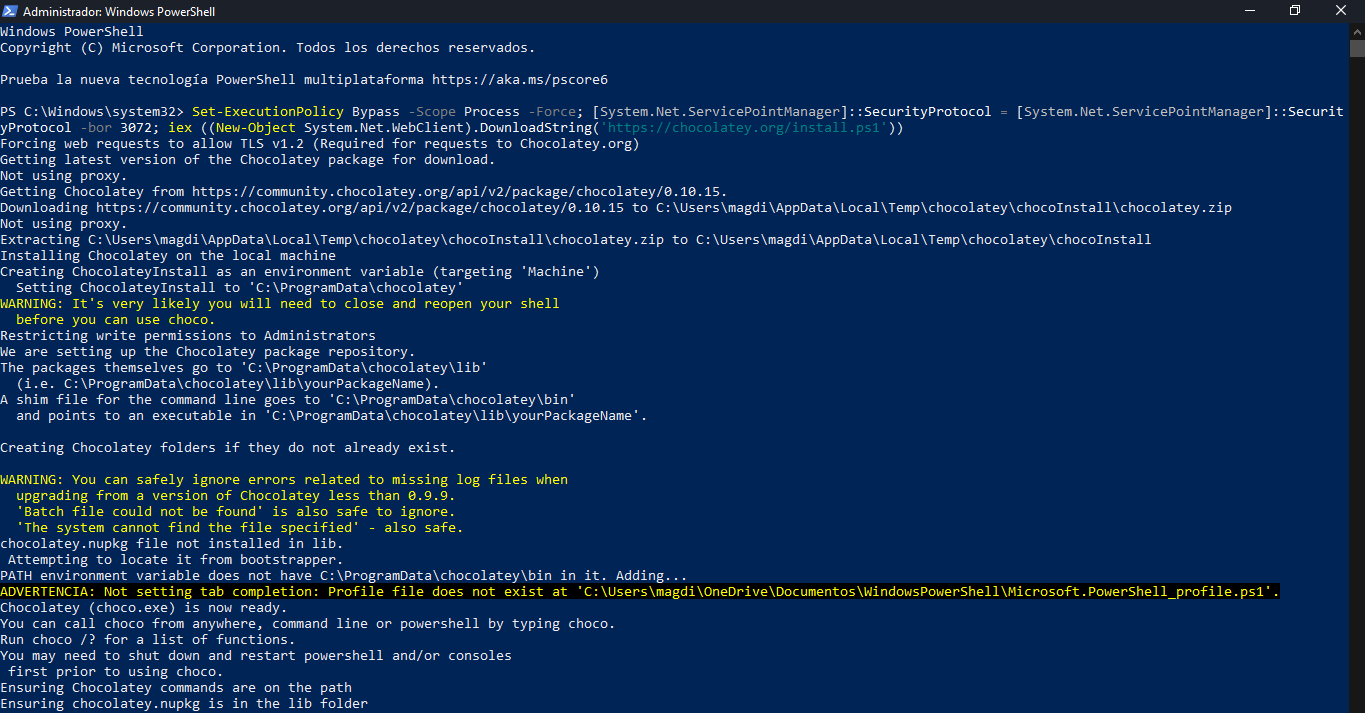Screen dimensions: 1365x713
Task: Click 'Creating ChocolateyInstall as an environment variable' line
Action: pyautogui.click(x=300, y=272)
